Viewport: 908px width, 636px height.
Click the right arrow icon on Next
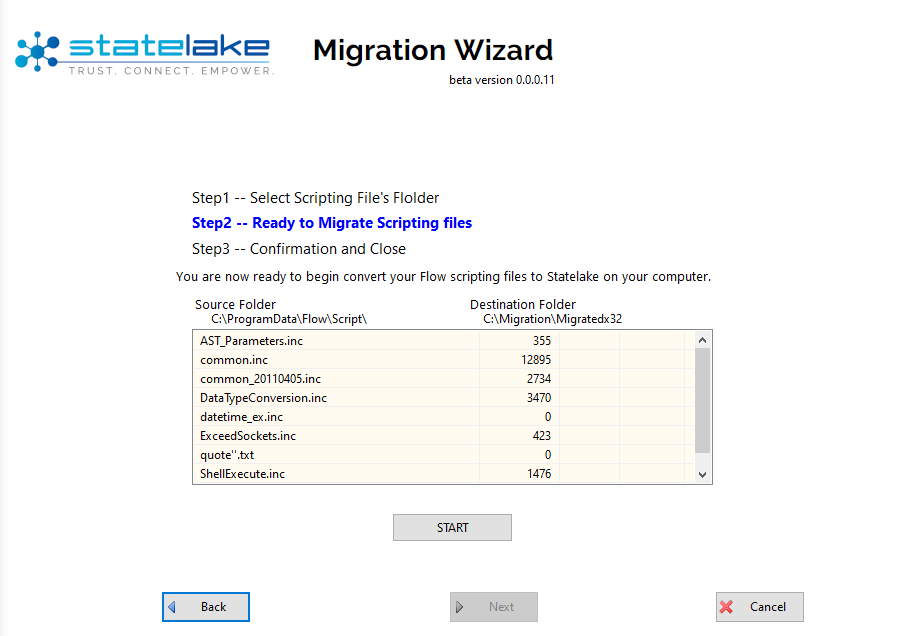[460, 606]
